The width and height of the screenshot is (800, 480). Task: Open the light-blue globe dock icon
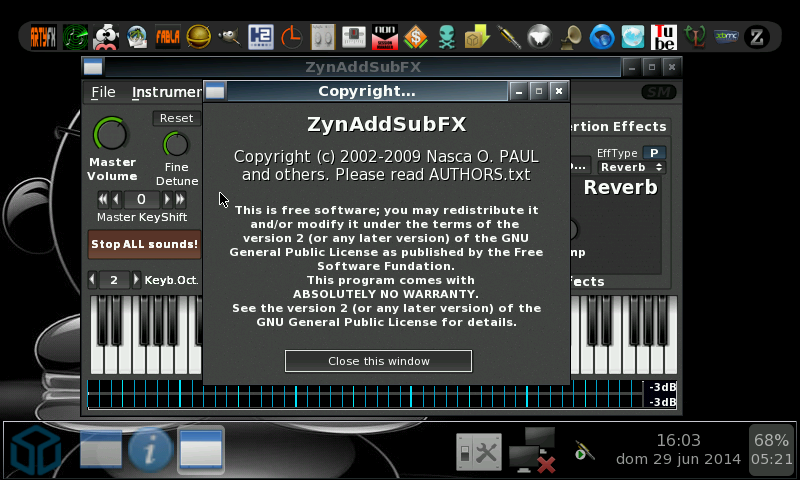pos(633,37)
